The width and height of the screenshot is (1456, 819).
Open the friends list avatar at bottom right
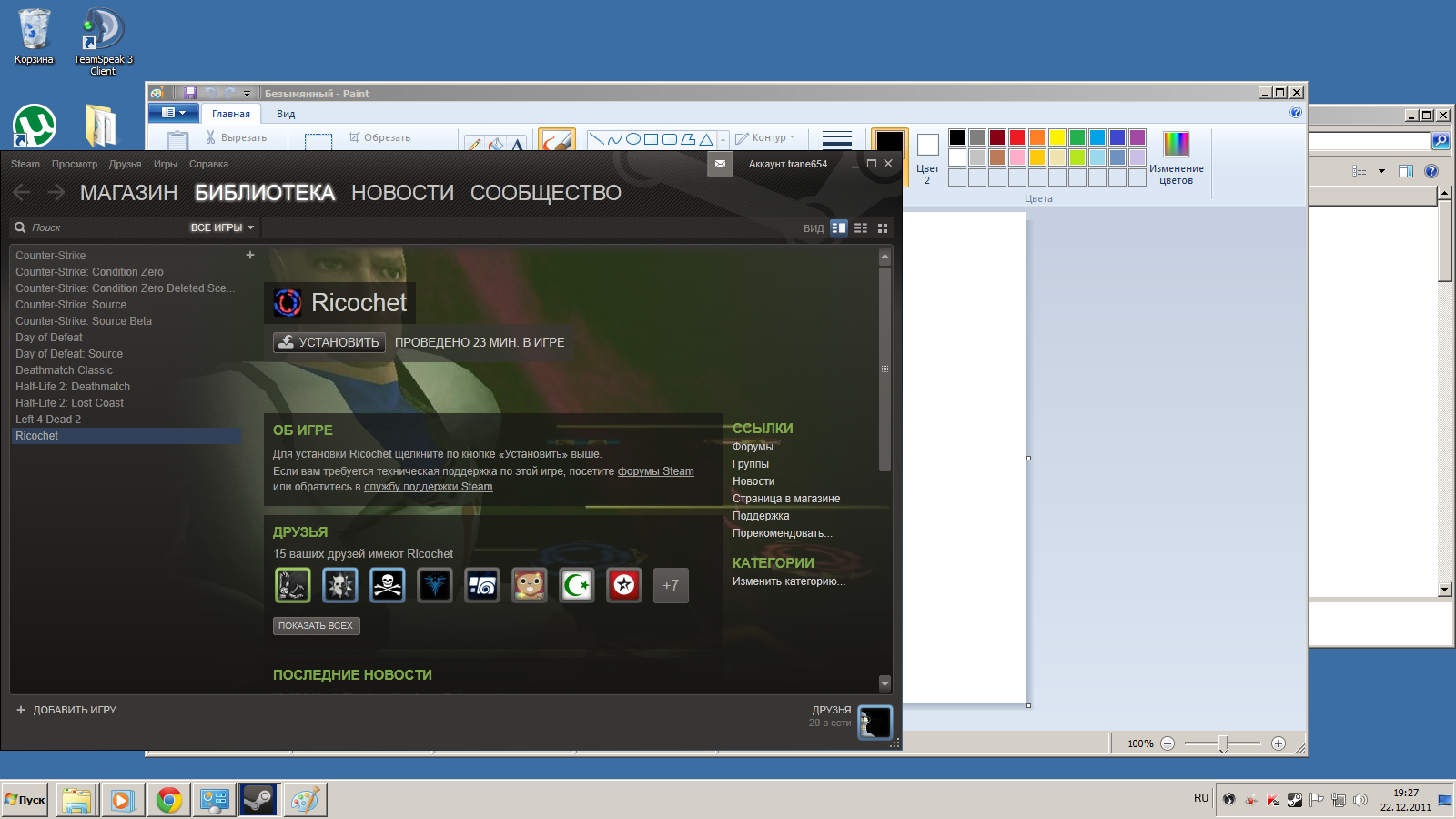[875, 723]
